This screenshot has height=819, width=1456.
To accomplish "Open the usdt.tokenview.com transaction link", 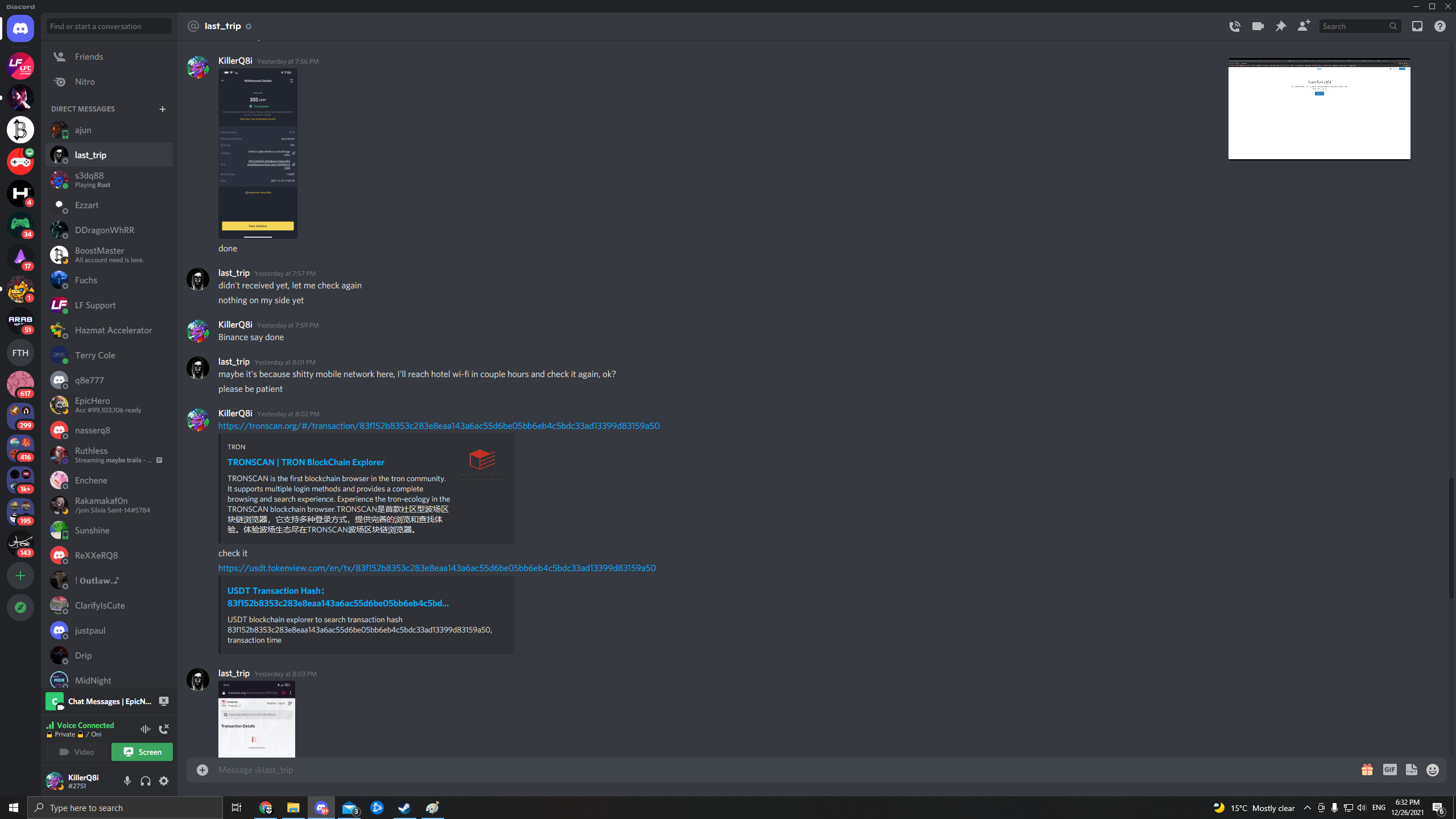I will (x=437, y=568).
